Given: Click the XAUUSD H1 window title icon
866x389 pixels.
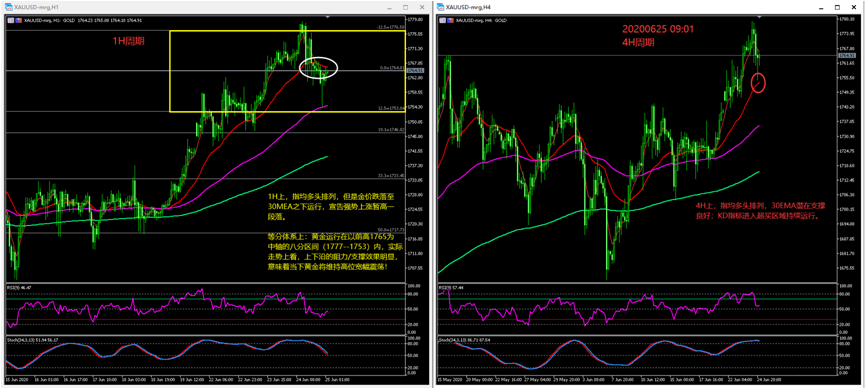Looking at the screenshot, I should click(8, 7).
